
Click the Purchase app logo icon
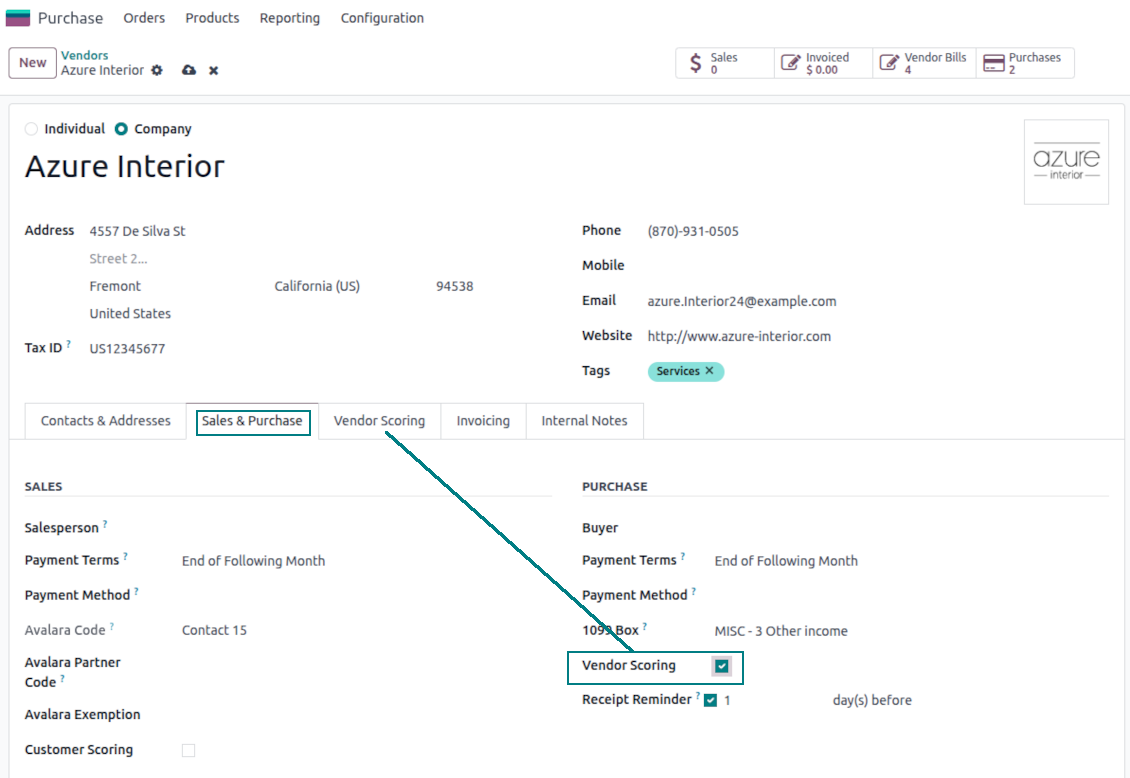pos(18,17)
